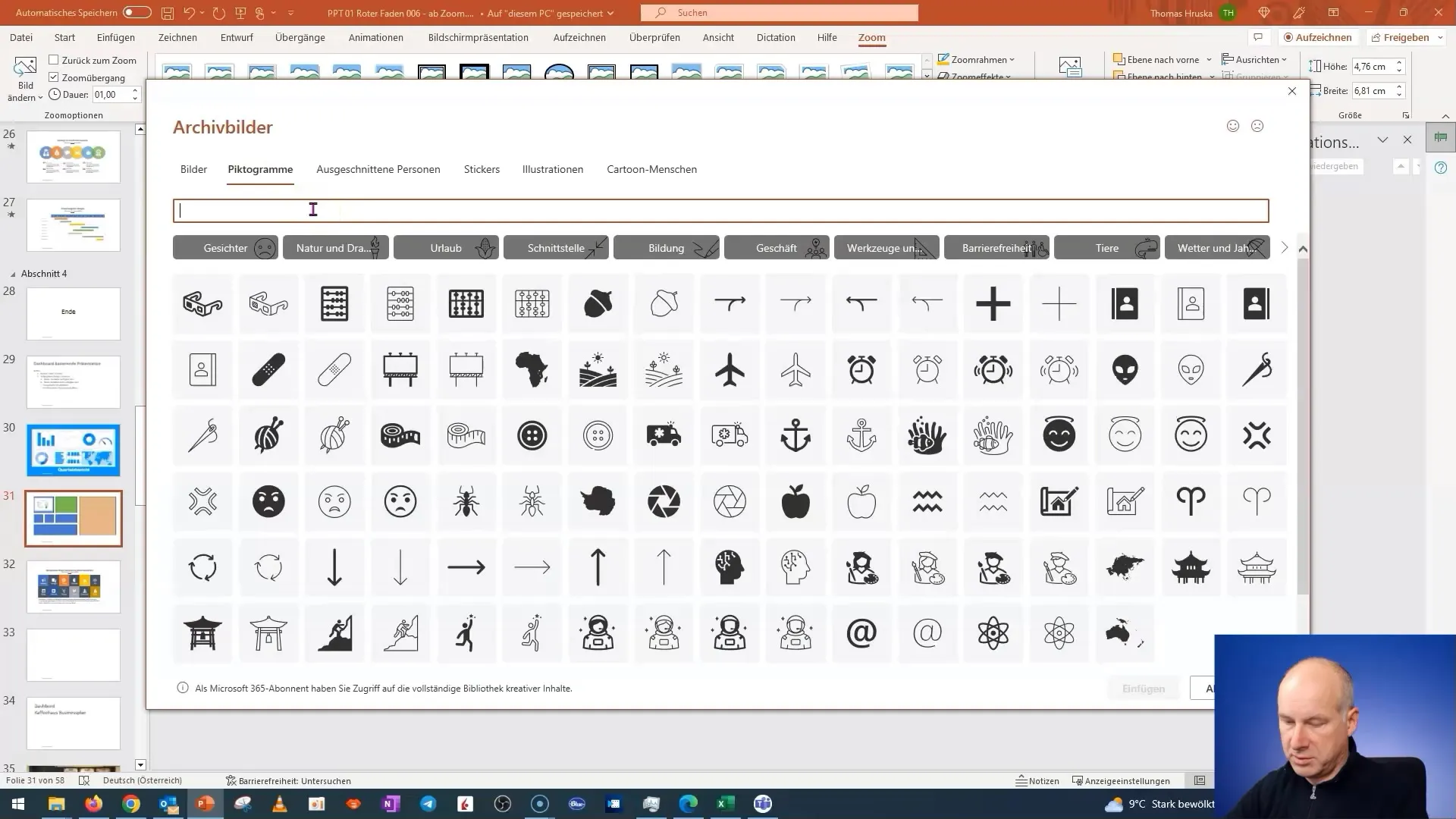Screen dimensions: 1456x819
Task: Expand the zoom styles gallery
Action: 927,76
